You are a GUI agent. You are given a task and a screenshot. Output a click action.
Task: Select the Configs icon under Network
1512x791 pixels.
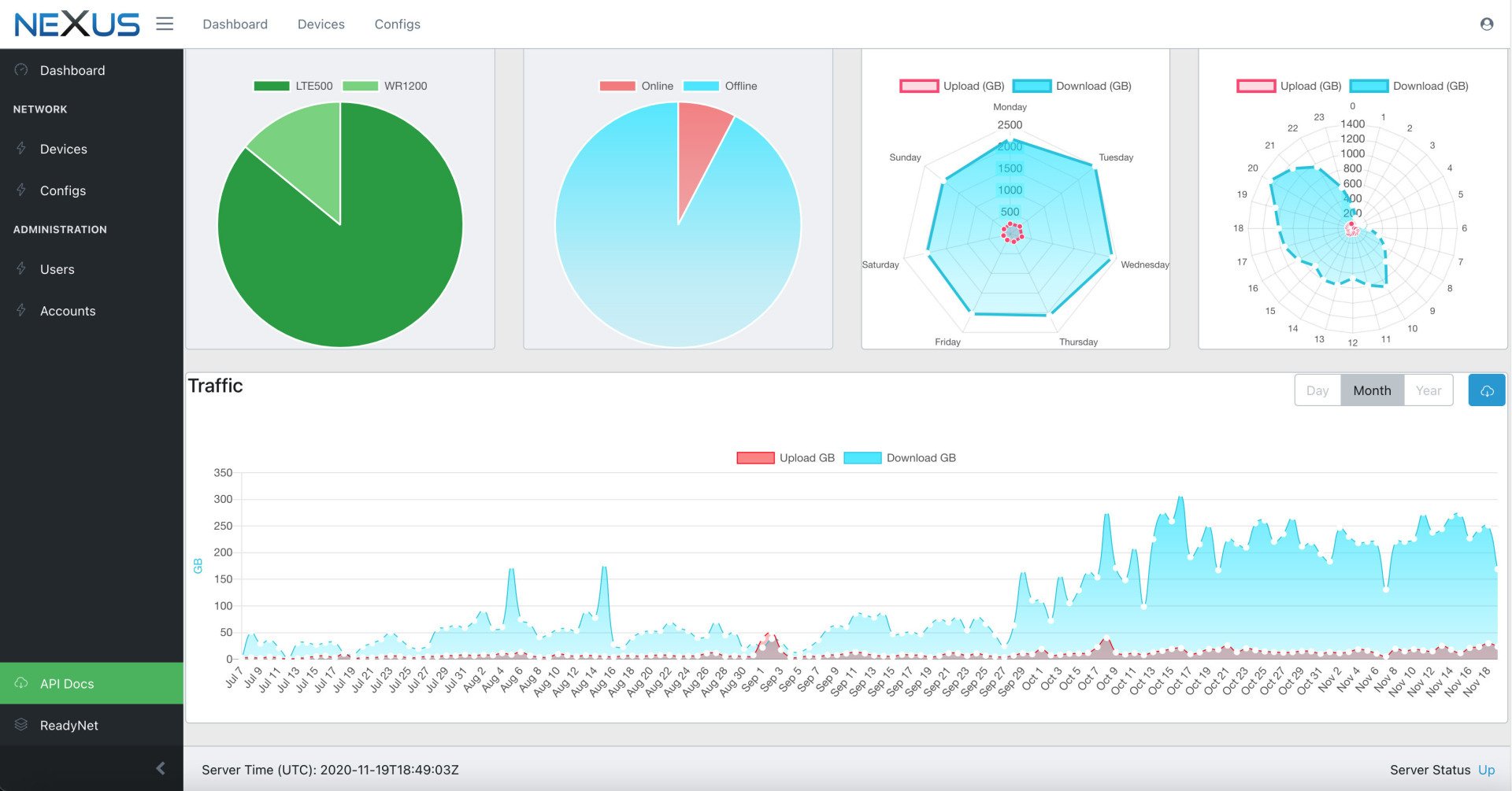[21, 190]
